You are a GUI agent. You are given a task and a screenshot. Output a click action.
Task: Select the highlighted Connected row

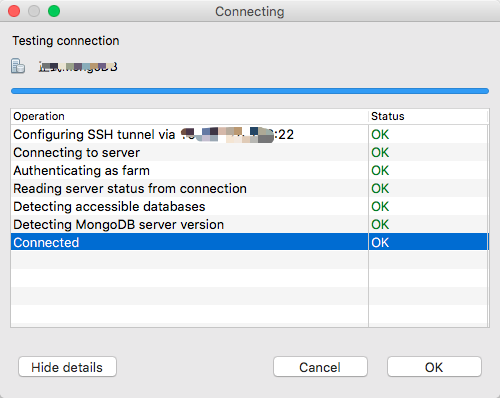click(x=250, y=242)
